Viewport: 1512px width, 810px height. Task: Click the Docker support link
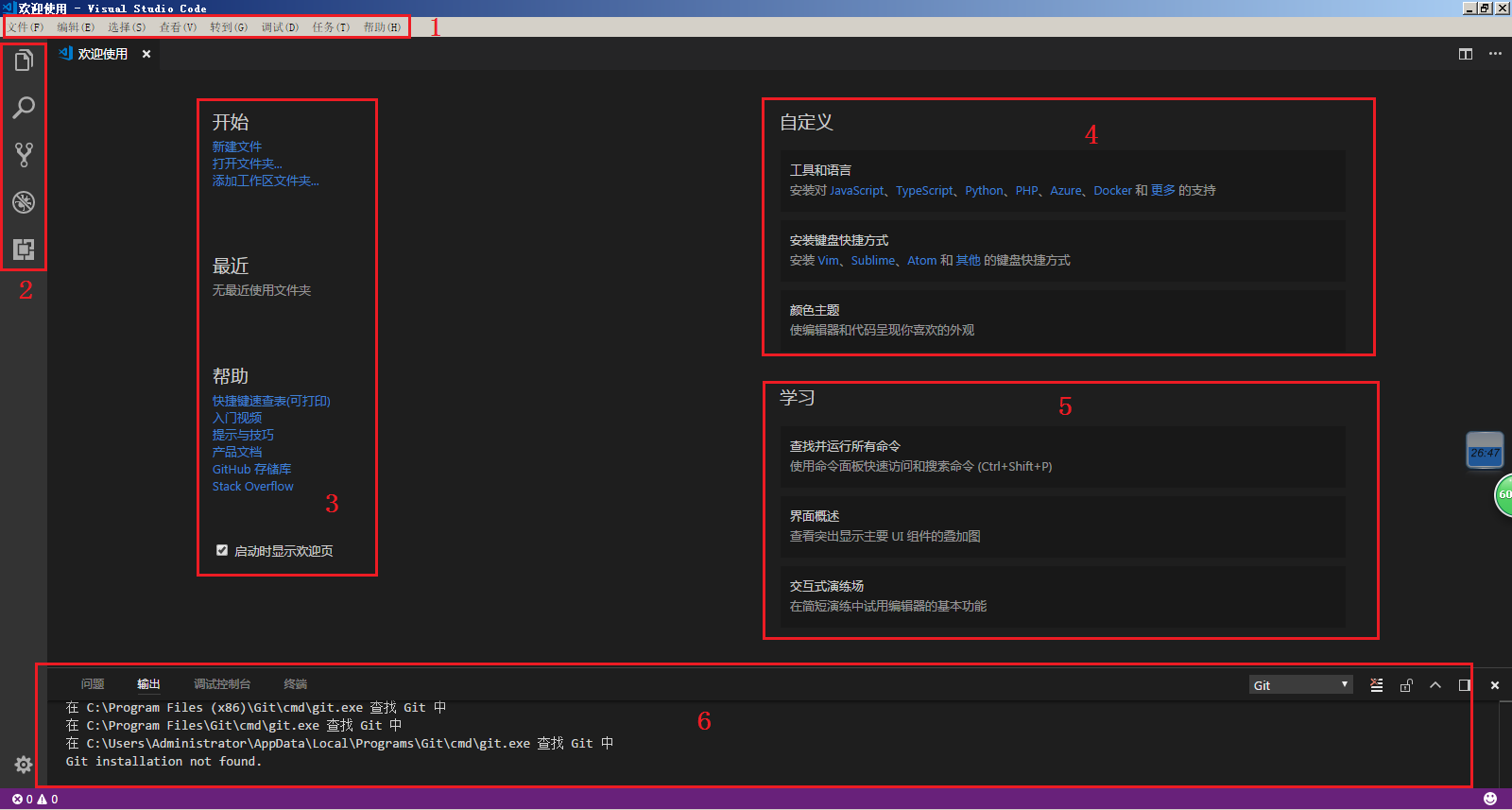coord(1112,190)
